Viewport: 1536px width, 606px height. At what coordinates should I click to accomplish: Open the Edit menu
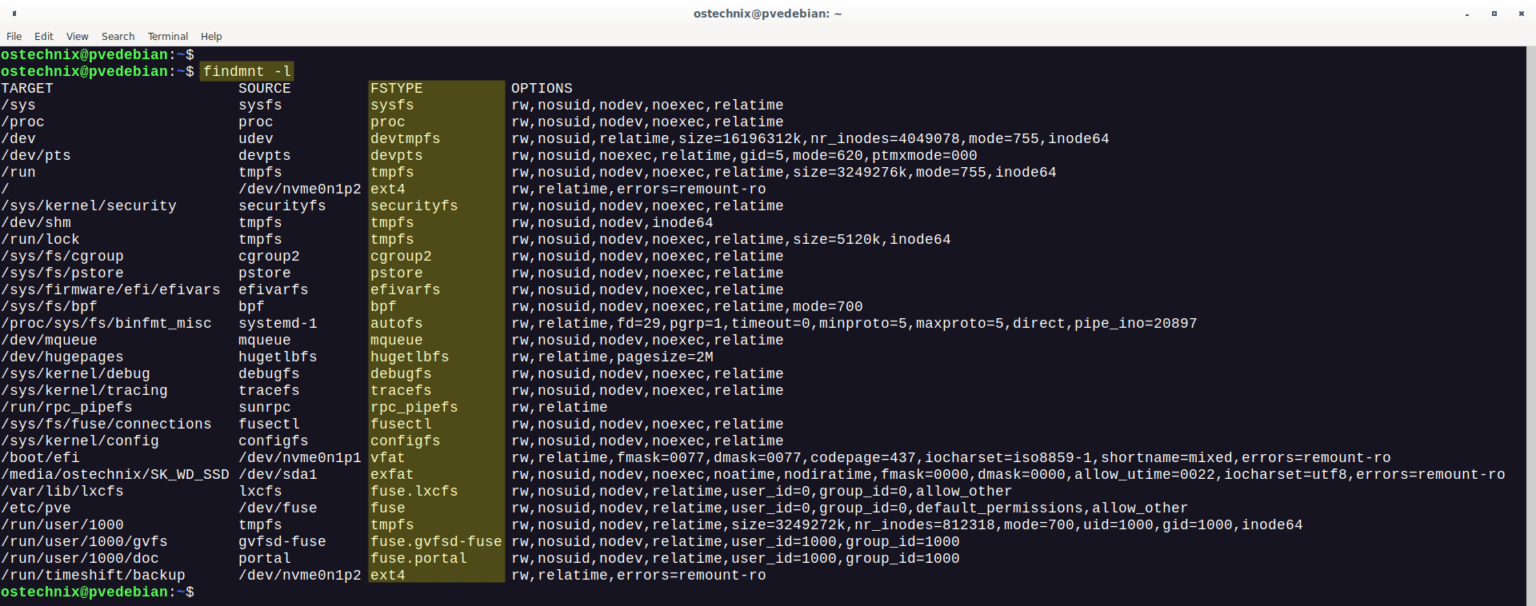click(43, 36)
